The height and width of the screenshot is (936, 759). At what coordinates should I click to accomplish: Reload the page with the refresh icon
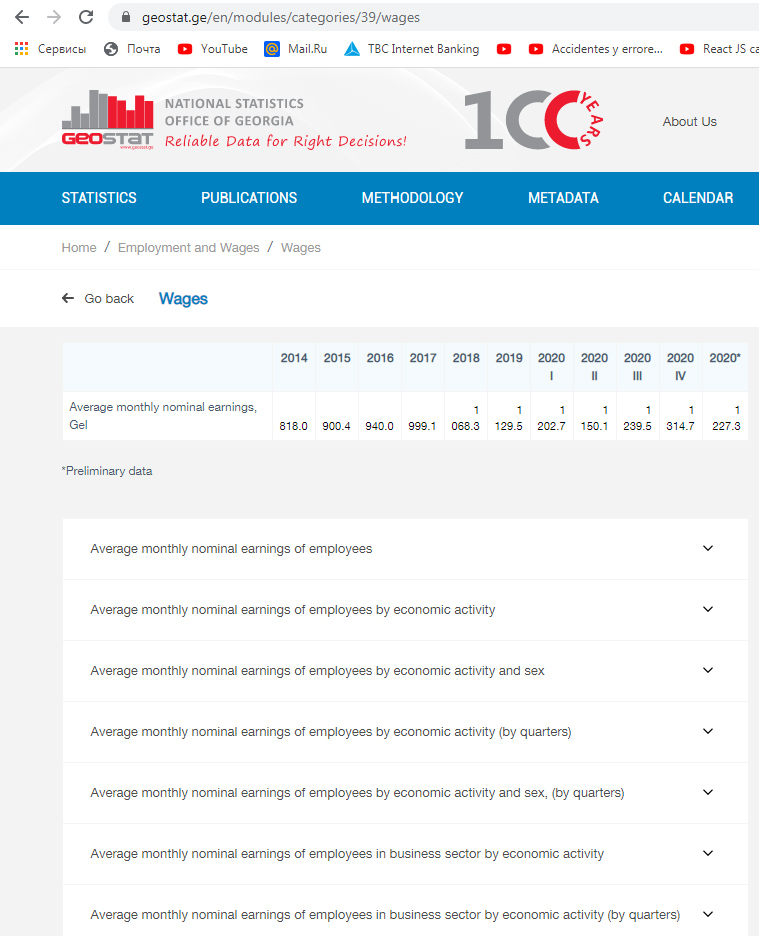[x=86, y=17]
